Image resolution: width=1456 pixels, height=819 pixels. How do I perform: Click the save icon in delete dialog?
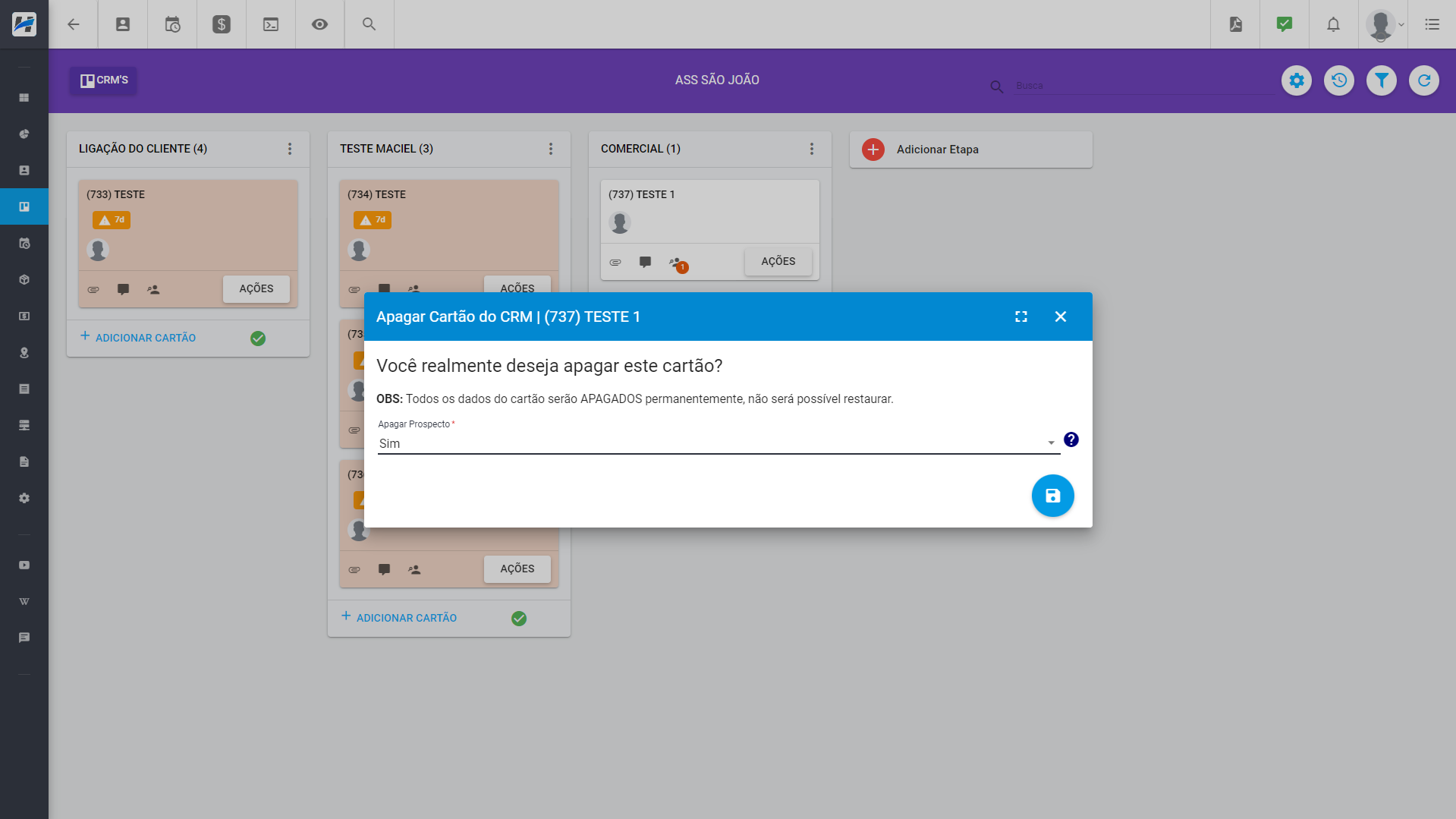tap(1052, 496)
